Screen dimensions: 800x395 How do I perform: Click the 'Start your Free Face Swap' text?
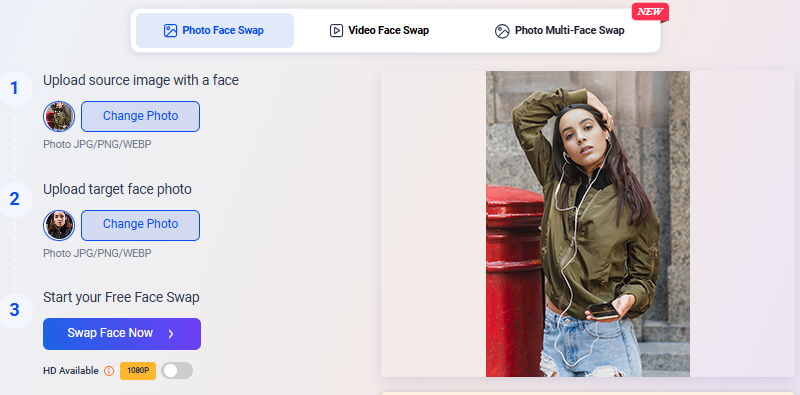point(121,298)
